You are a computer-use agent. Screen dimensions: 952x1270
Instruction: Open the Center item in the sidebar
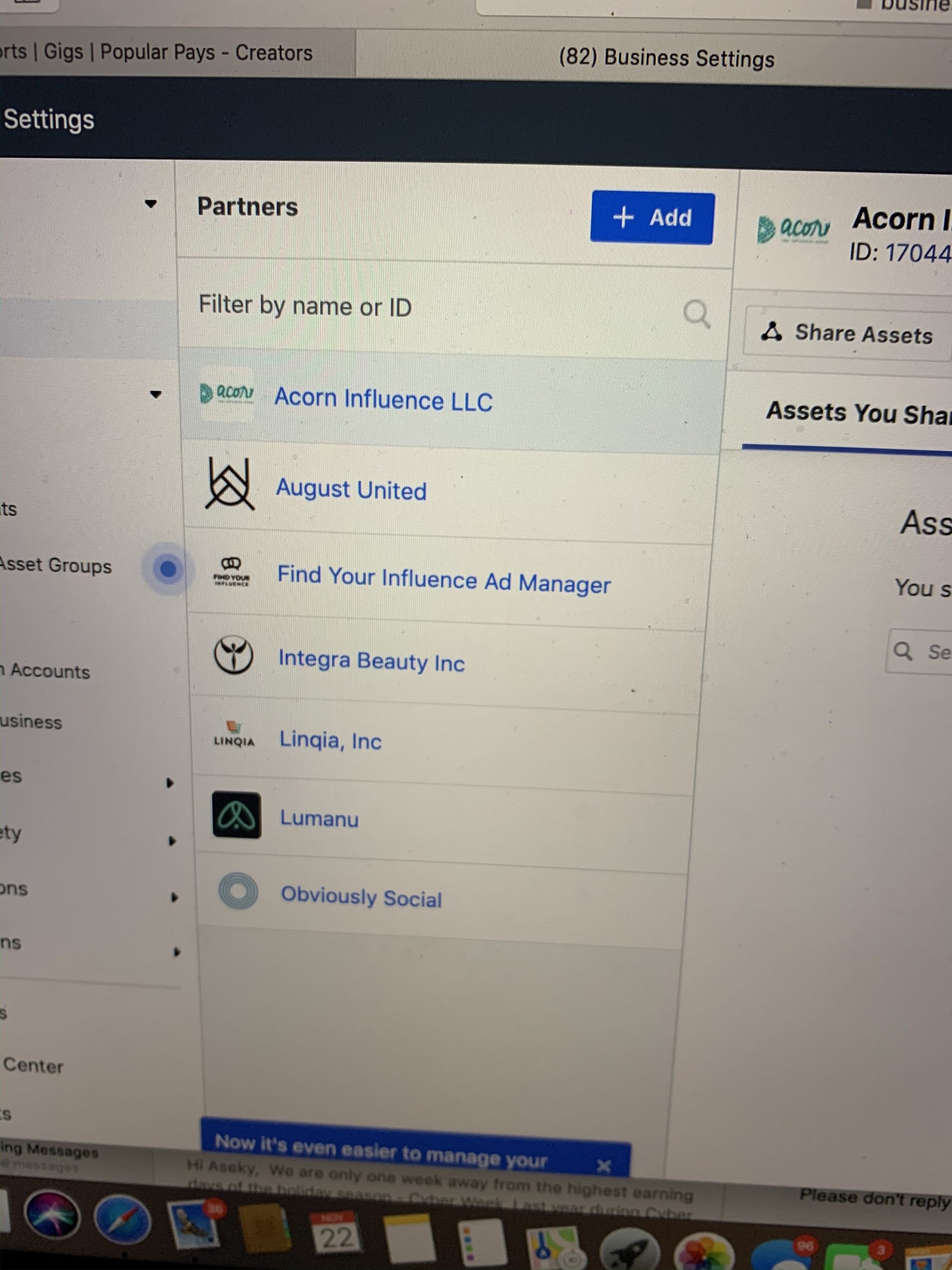pyautogui.click(x=33, y=1066)
